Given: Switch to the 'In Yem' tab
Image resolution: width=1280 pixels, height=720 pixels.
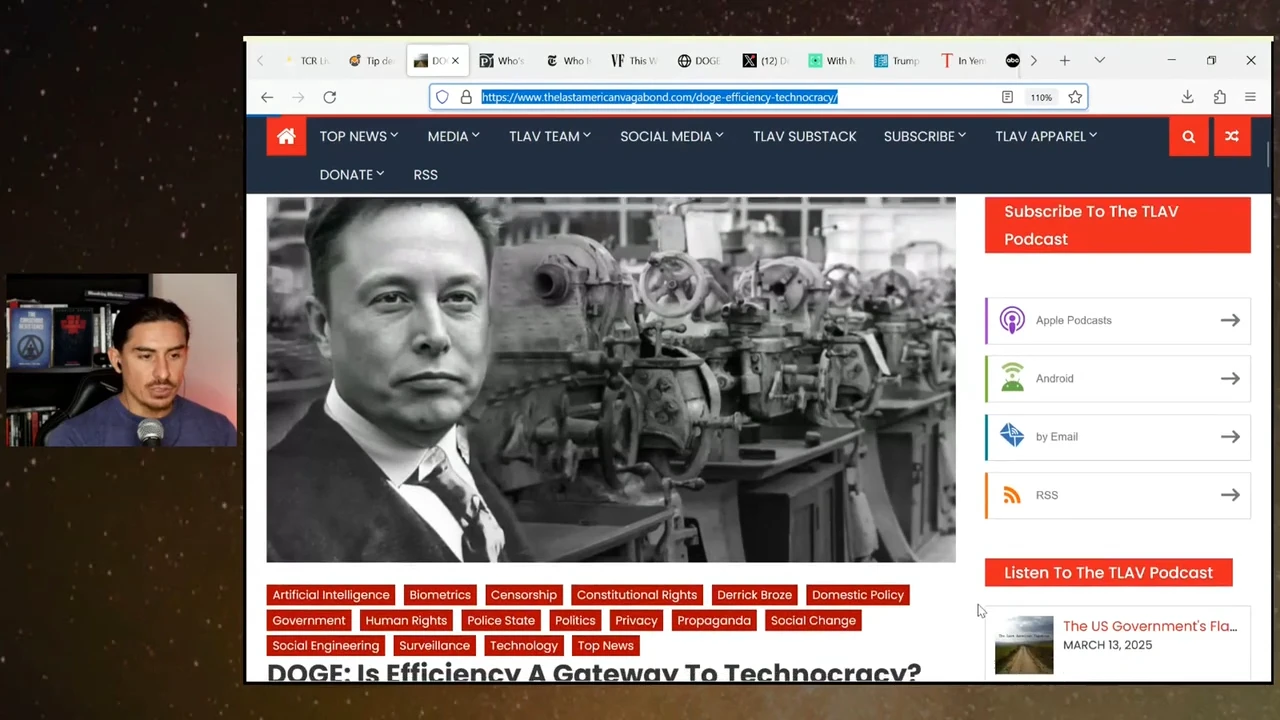Looking at the screenshot, I should click(x=963, y=61).
